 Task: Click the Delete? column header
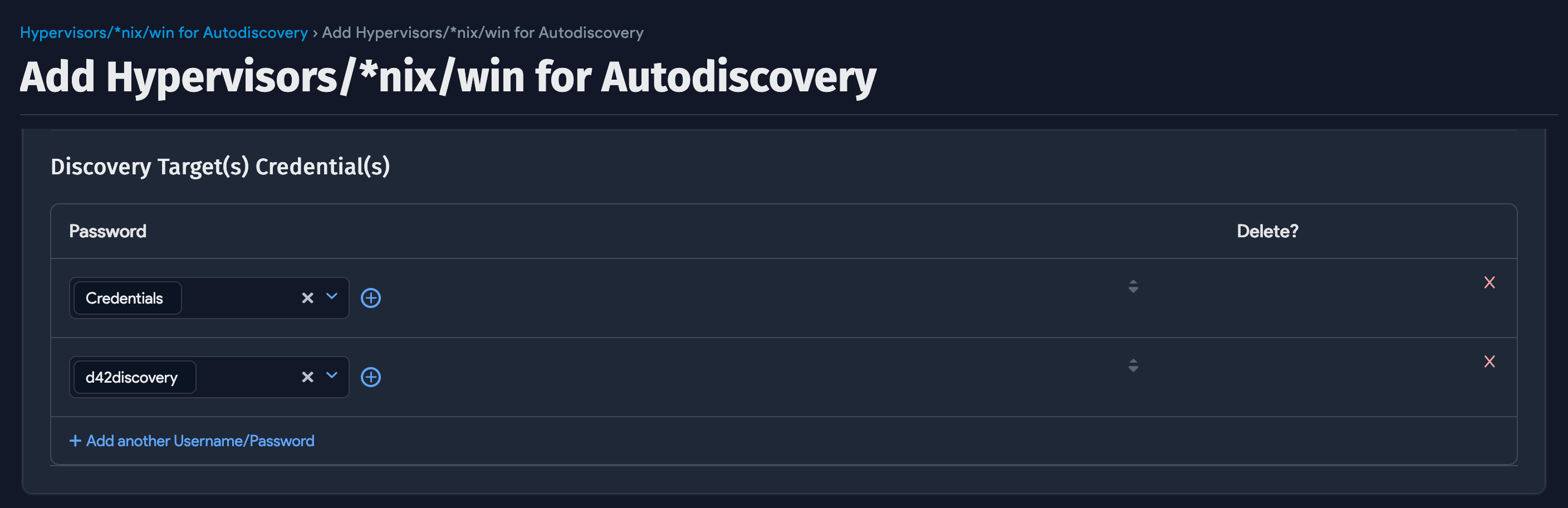(x=1267, y=232)
